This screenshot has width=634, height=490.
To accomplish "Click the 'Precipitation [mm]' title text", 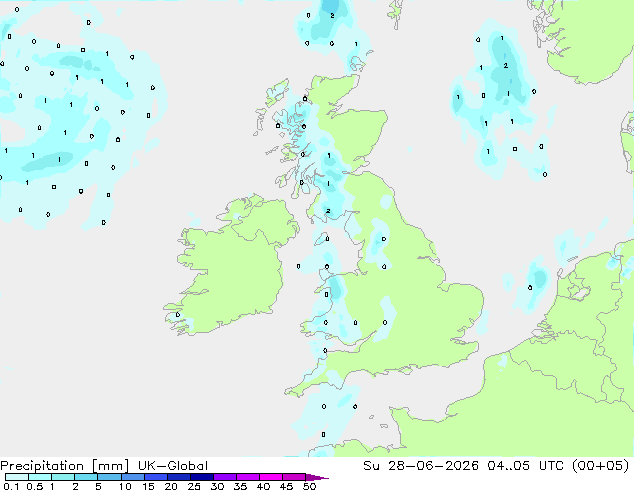I will (65, 466).
